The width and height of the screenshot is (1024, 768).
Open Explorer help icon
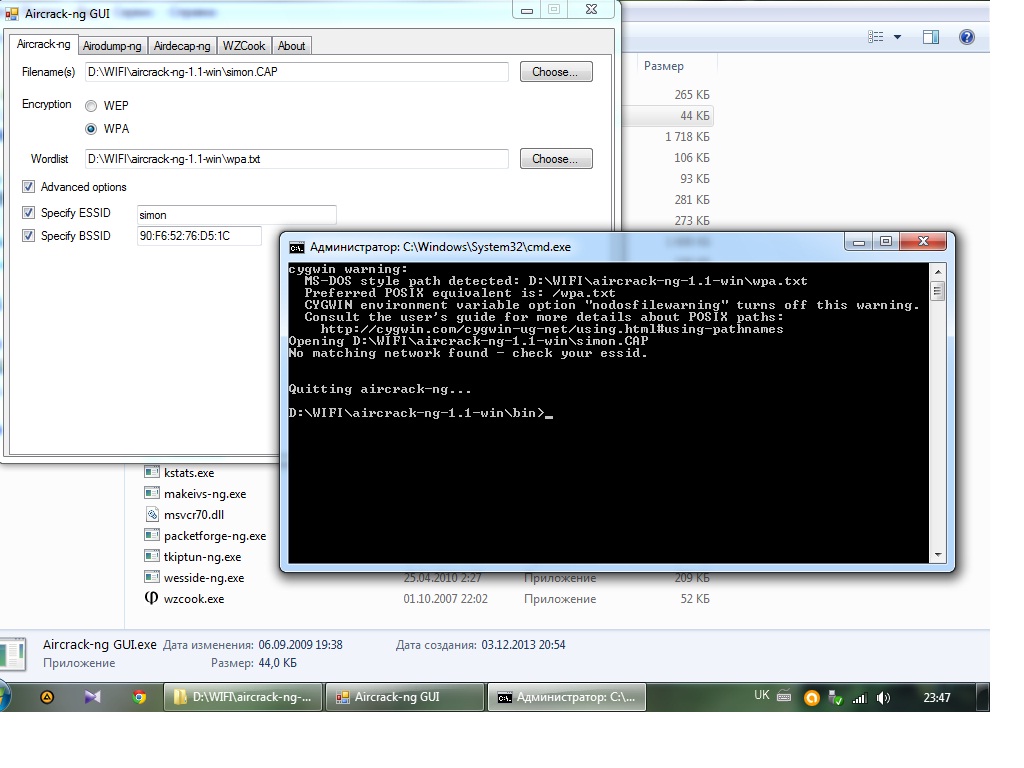pos(967,37)
